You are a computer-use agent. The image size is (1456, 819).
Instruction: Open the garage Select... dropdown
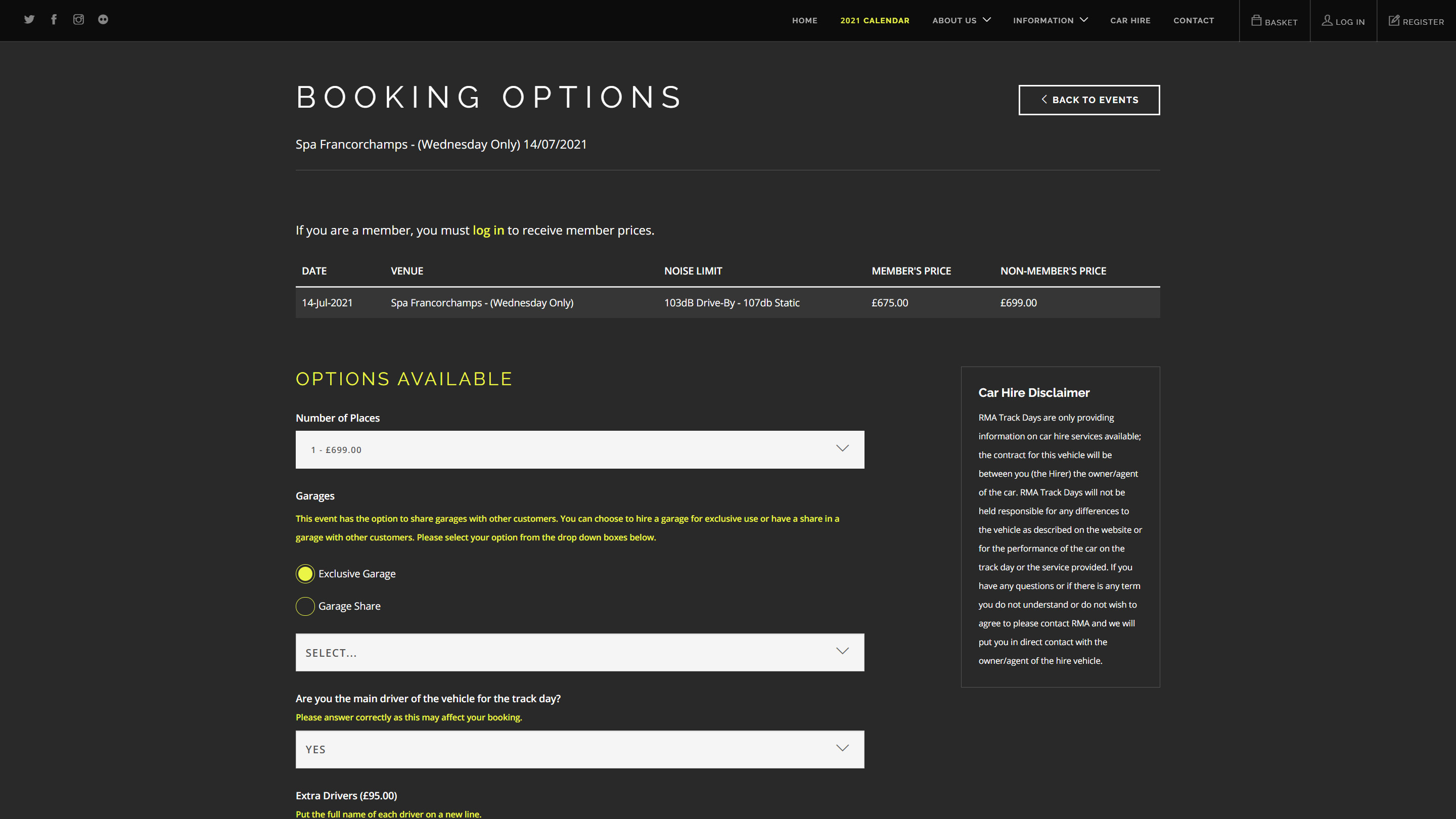tap(579, 652)
